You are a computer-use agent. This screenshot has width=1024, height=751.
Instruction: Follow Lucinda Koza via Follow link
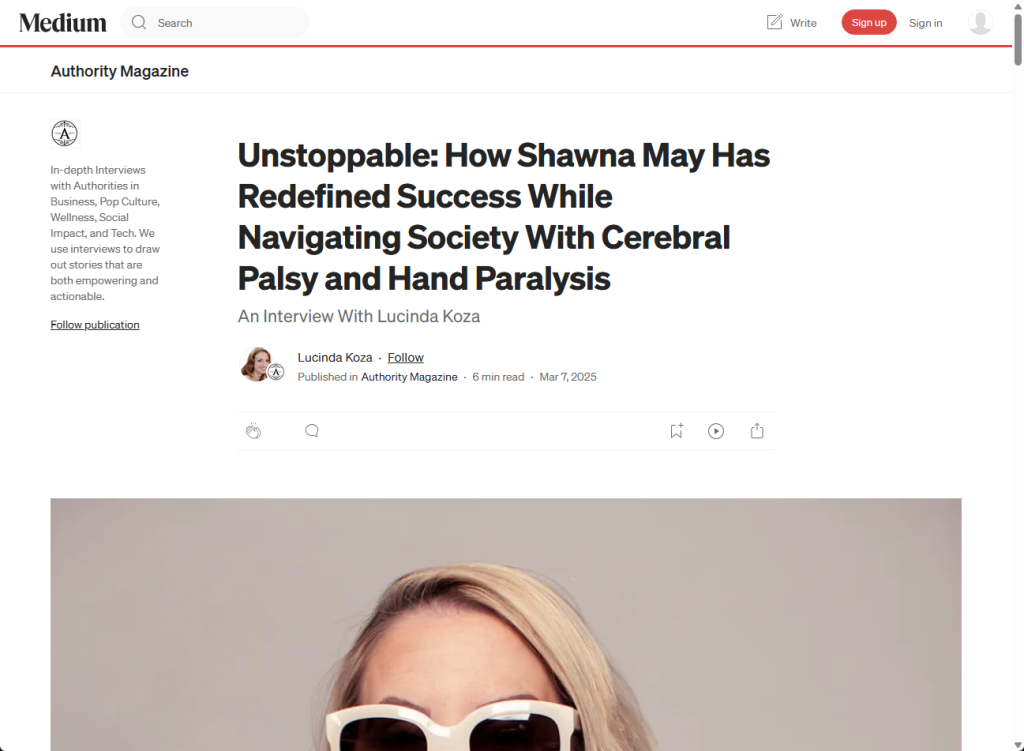click(406, 358)
